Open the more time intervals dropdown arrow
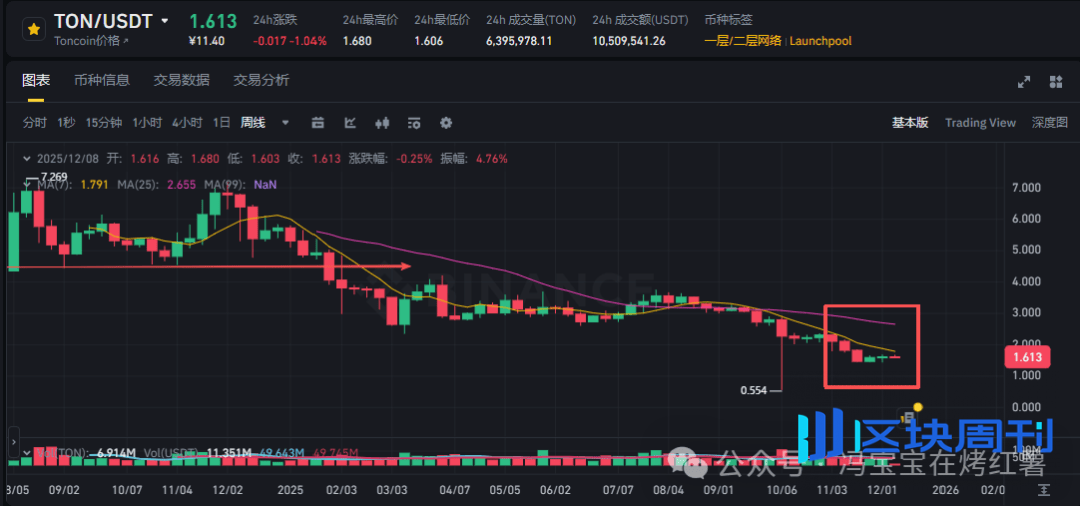This screenshot has width=1080, height=506. tap(286, 123)
